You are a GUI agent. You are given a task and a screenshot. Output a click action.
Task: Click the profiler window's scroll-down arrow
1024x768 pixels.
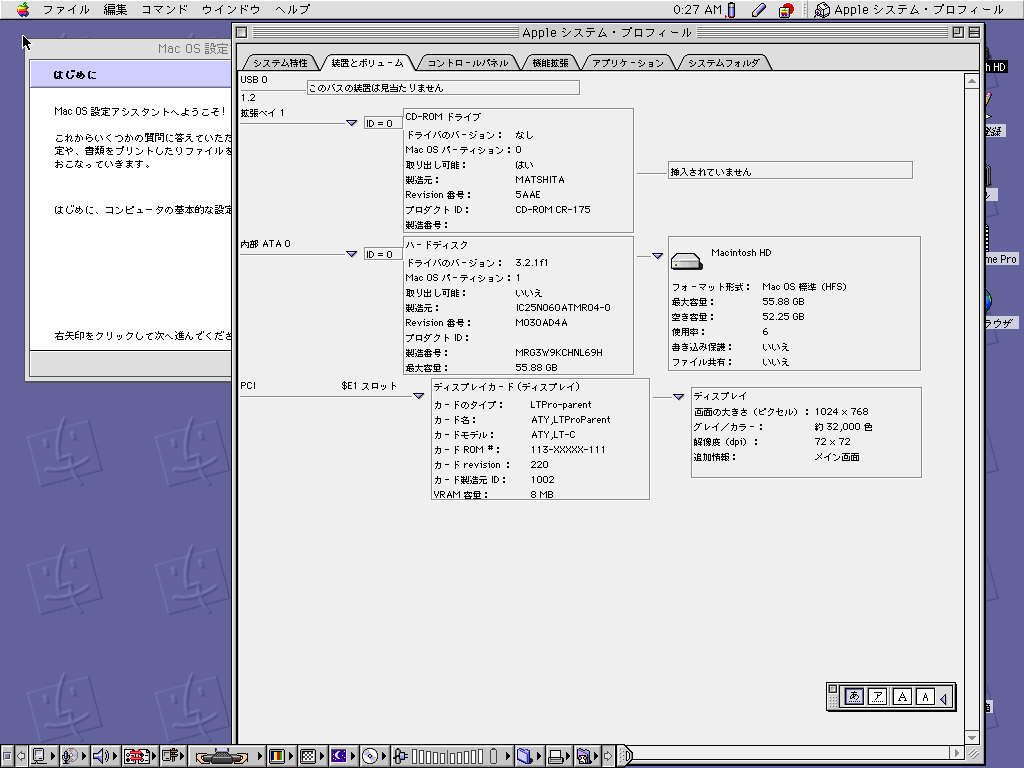point(972,737)
